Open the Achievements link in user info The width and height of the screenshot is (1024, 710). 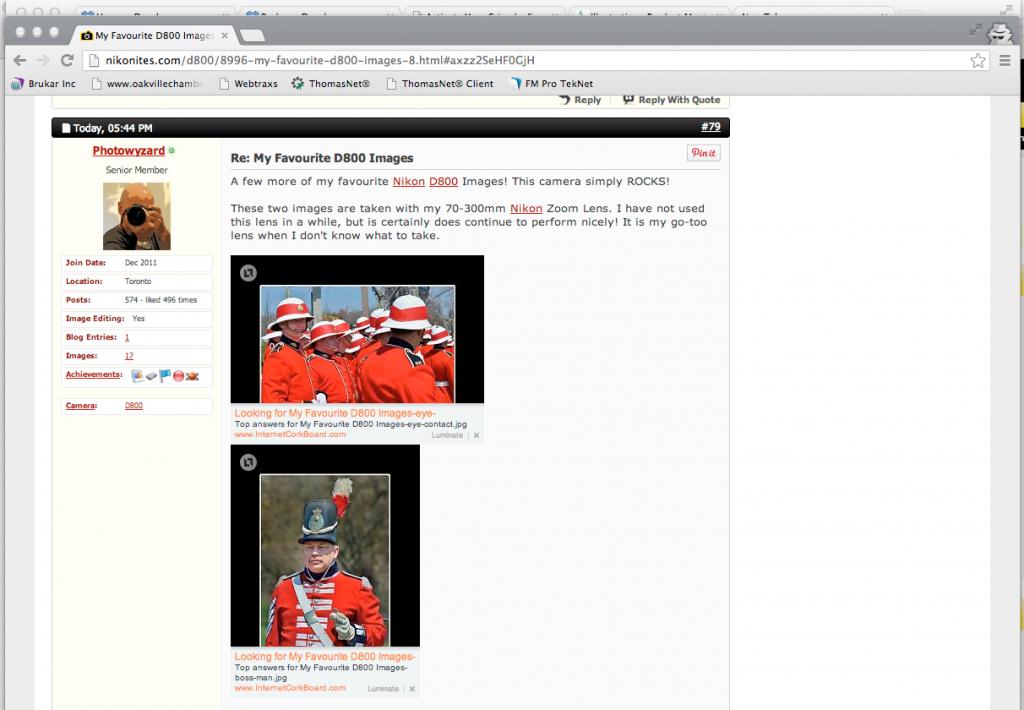point(93,374)
